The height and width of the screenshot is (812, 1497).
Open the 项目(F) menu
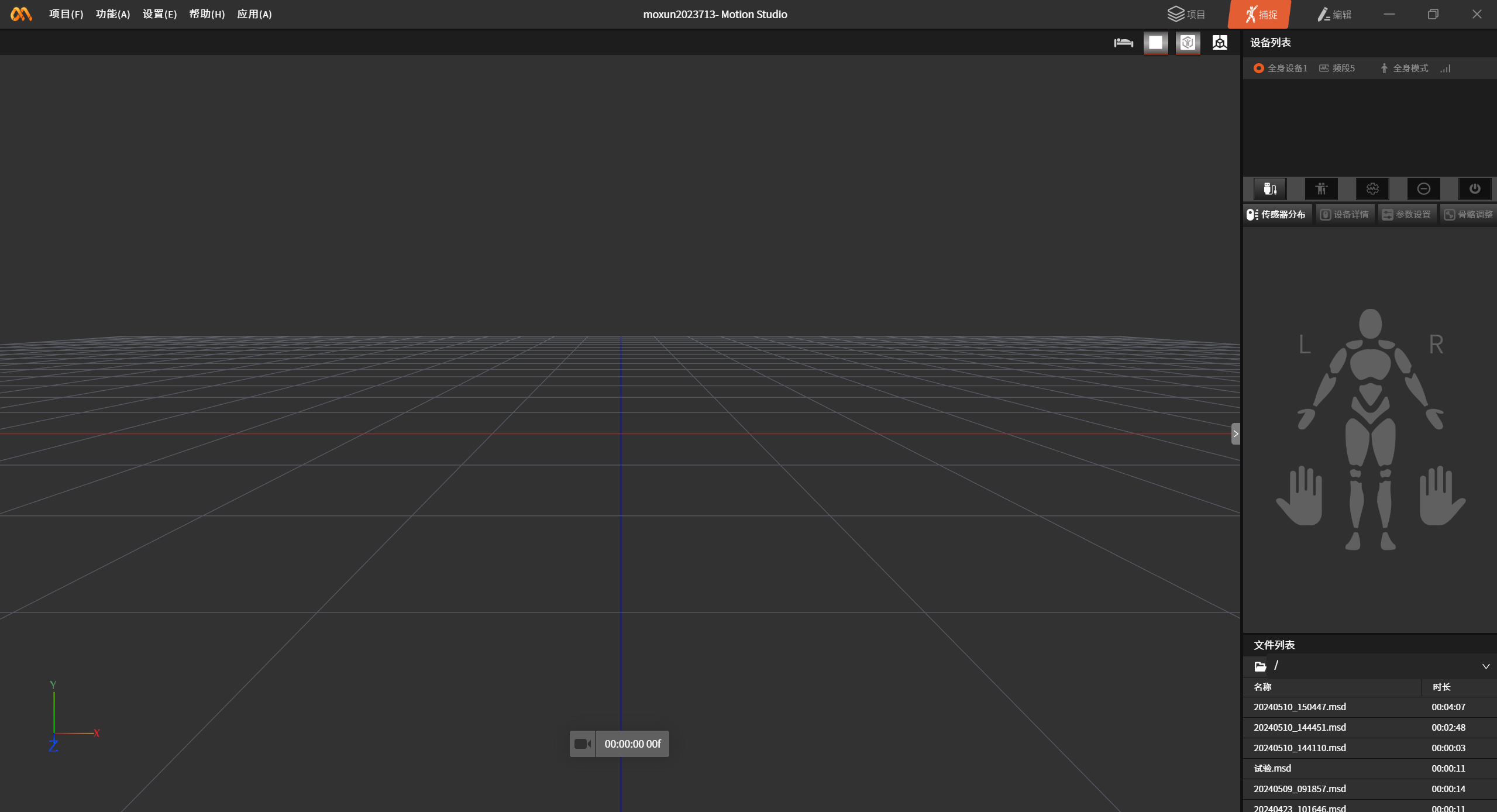click(66, 14)
